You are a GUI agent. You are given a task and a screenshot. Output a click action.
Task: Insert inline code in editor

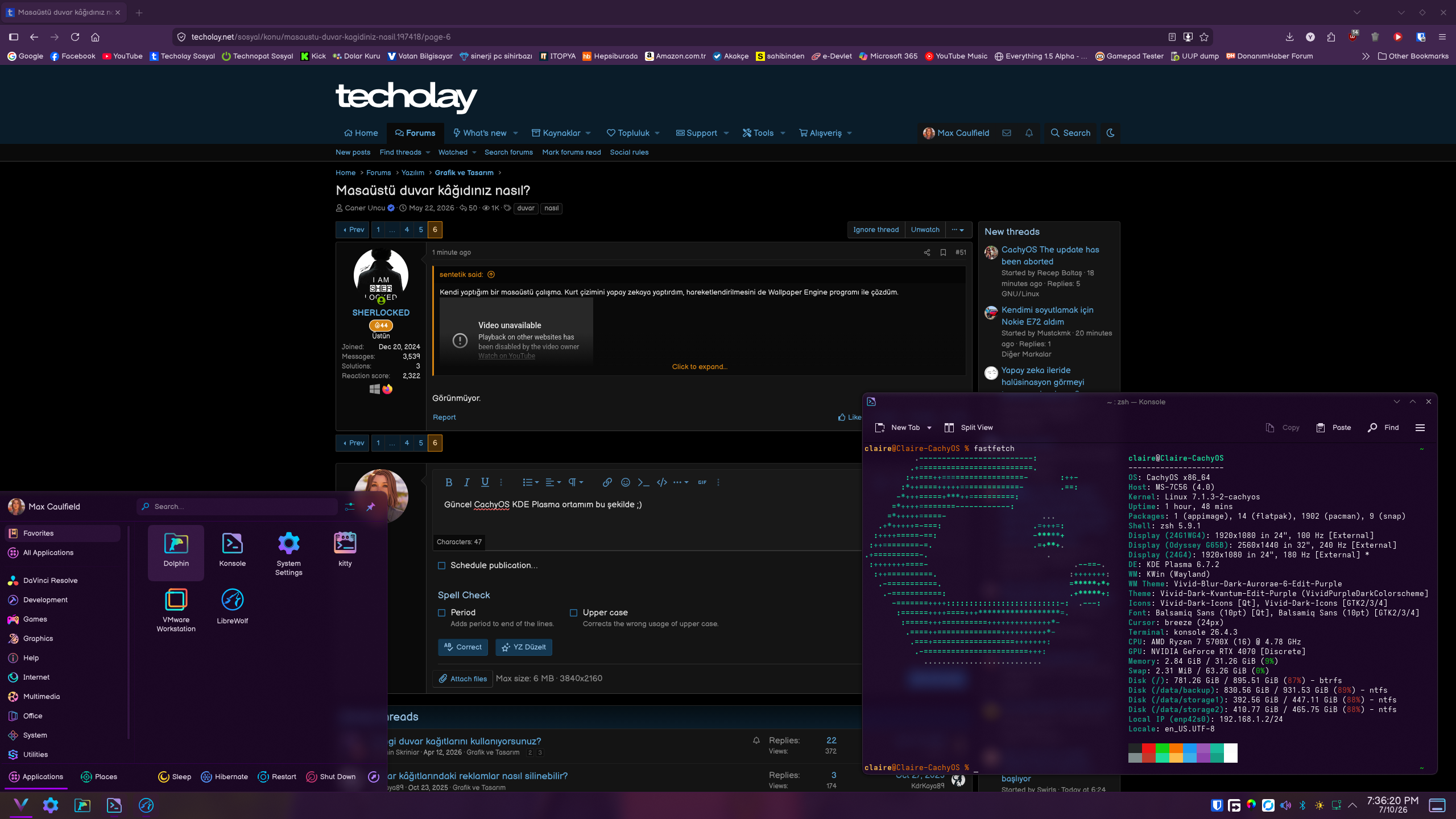[x=643, y=482]
